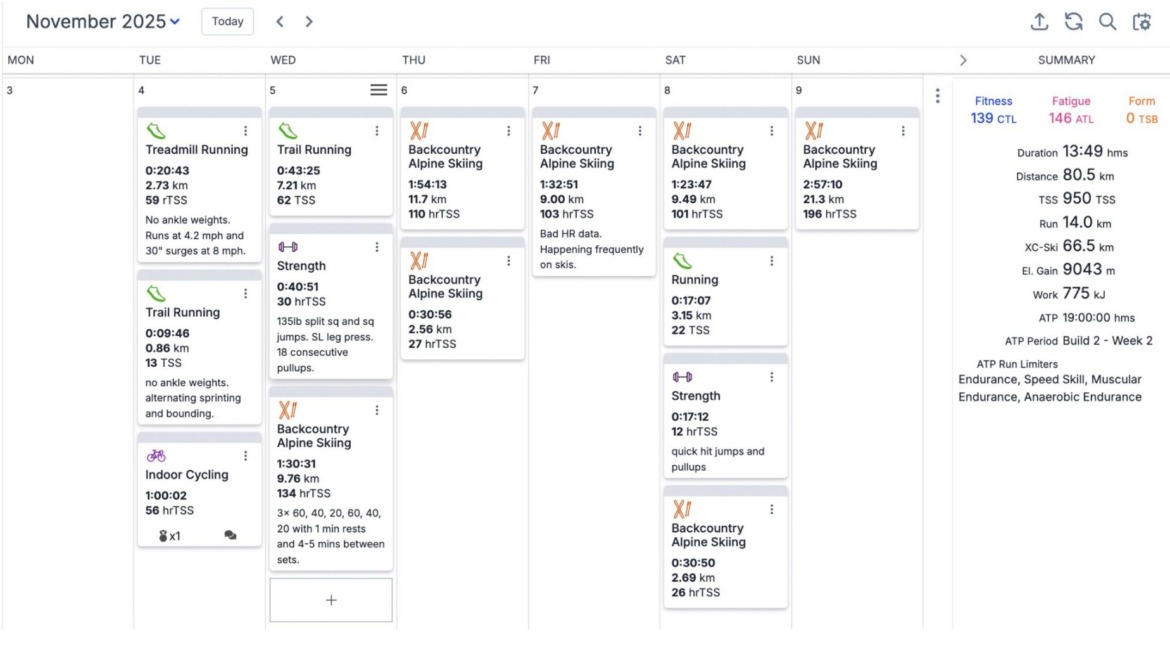Click the Fatigue ATL value
1170x645 pixels.
[1071, 118]
